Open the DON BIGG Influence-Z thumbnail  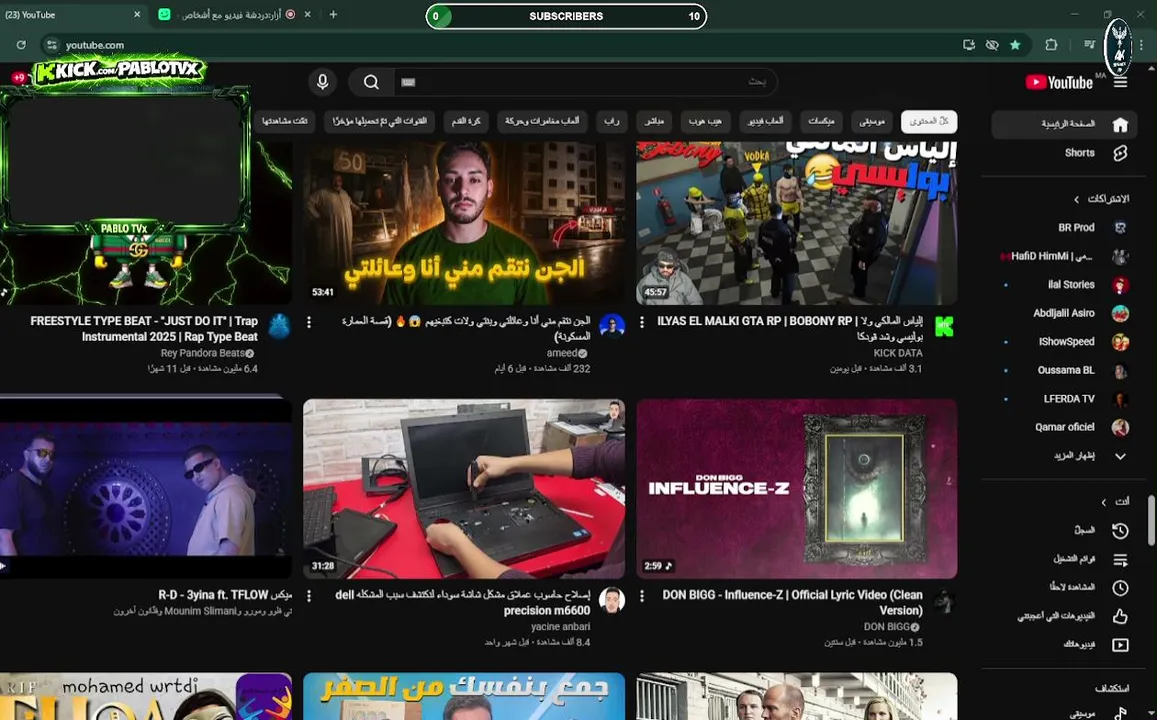[x=797, y=488]
